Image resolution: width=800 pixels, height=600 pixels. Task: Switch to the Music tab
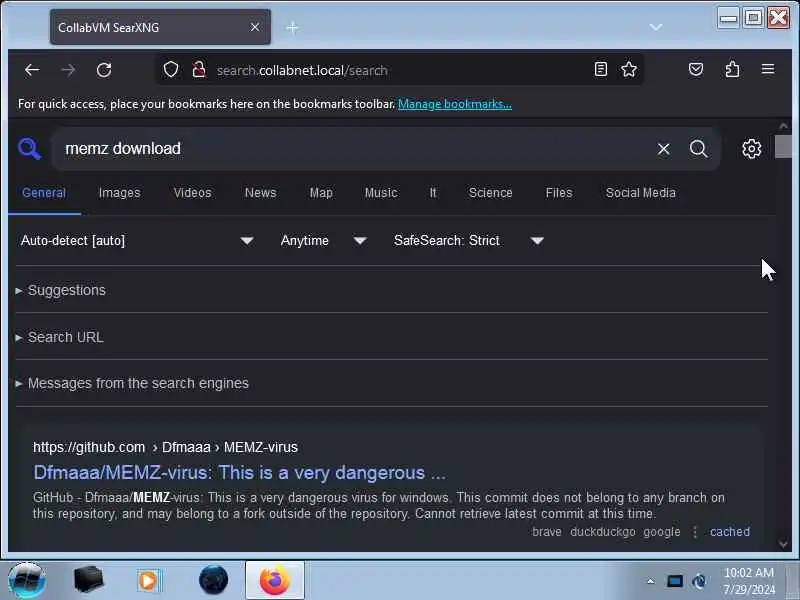381,193
